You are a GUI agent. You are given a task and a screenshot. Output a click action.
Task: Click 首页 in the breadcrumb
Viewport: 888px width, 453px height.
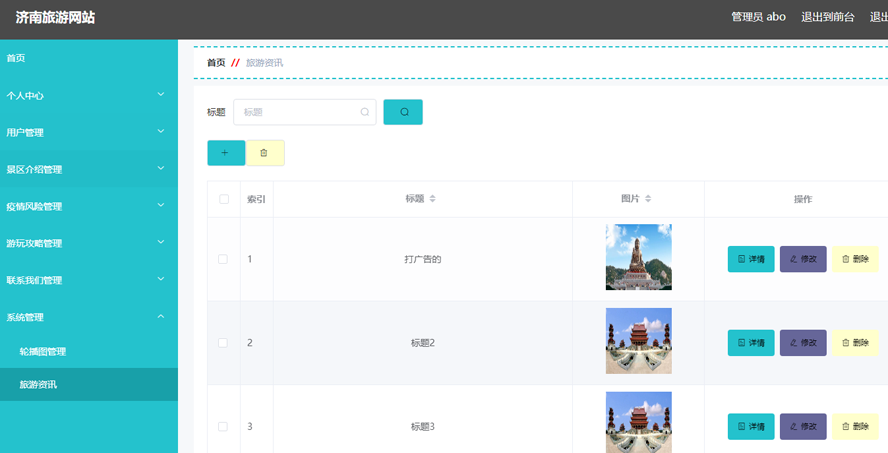(x=216, y=63)
